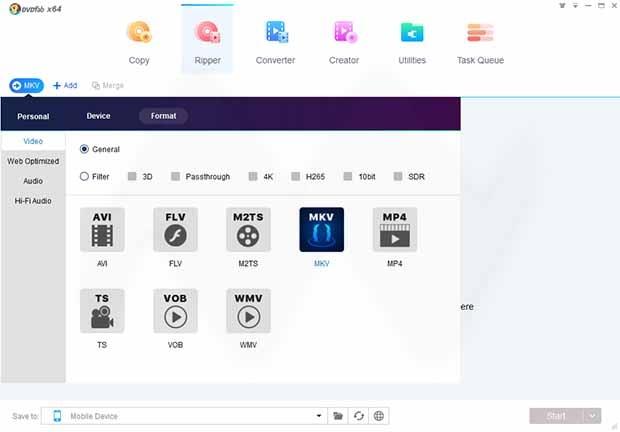Click the Start button

[556, 416]
